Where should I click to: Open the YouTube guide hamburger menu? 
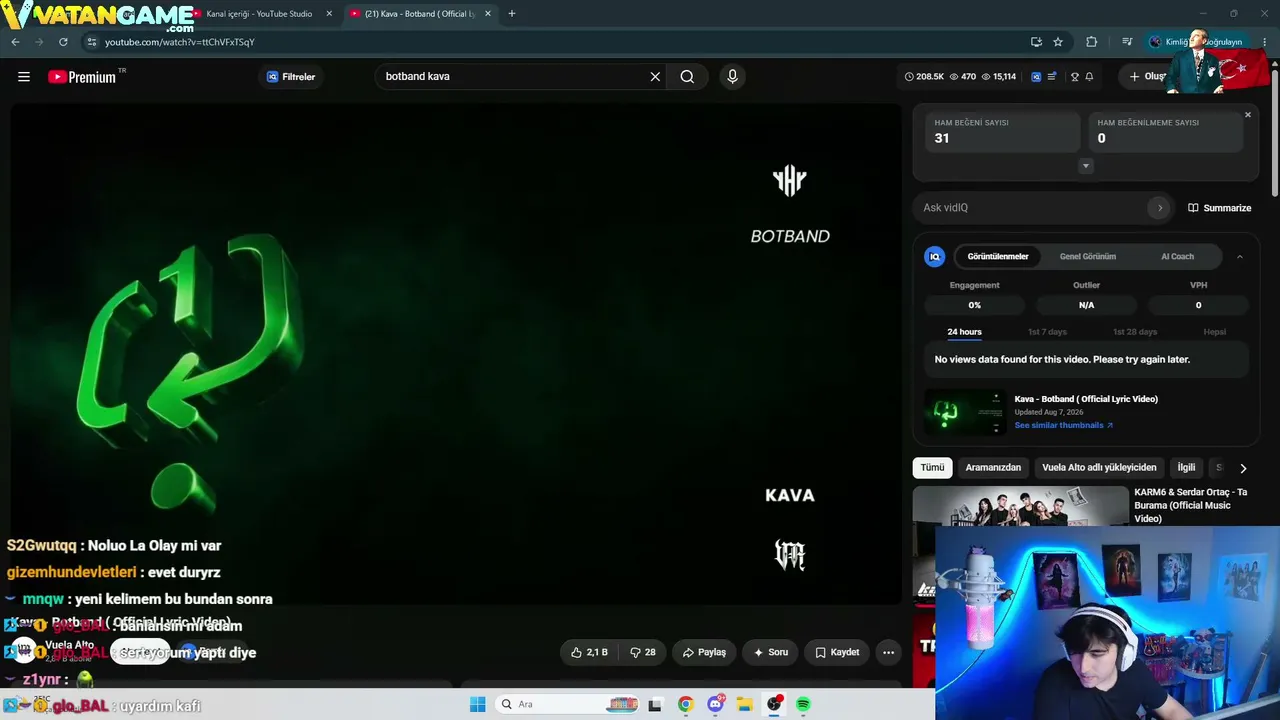[24, 77]
